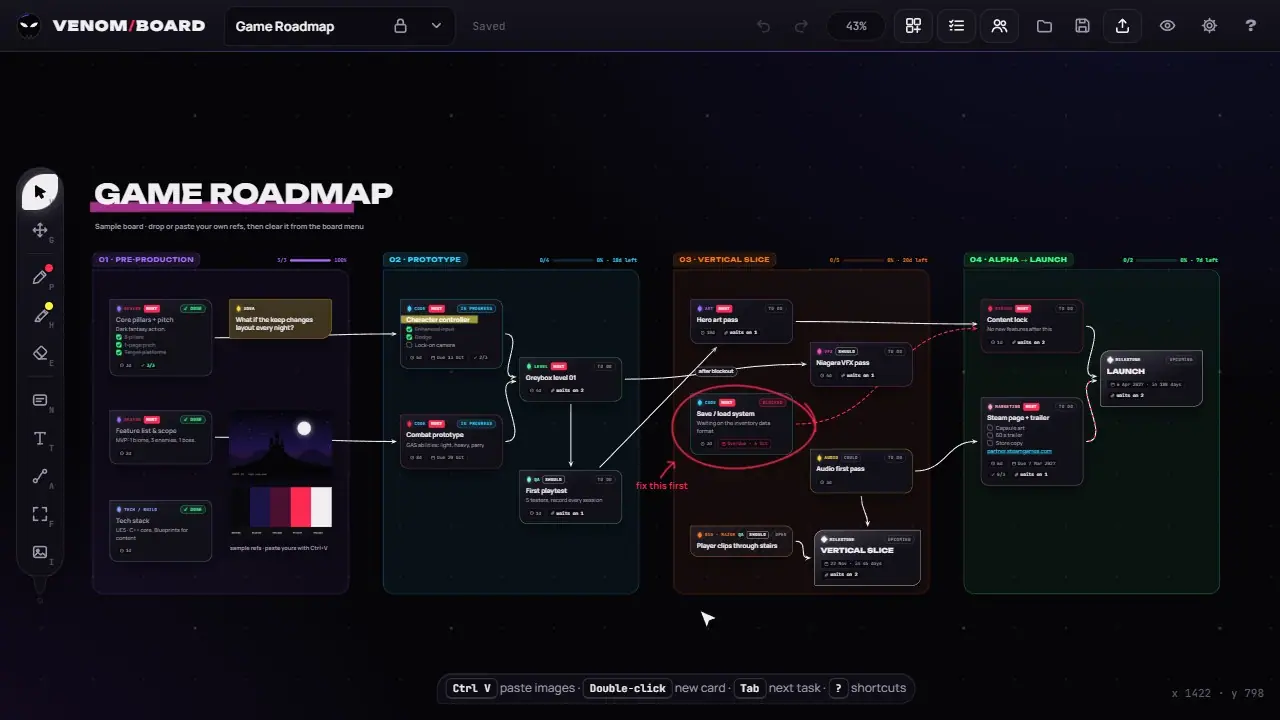
Task: Select the connector arrow tool
Action: tap(40, 476)
